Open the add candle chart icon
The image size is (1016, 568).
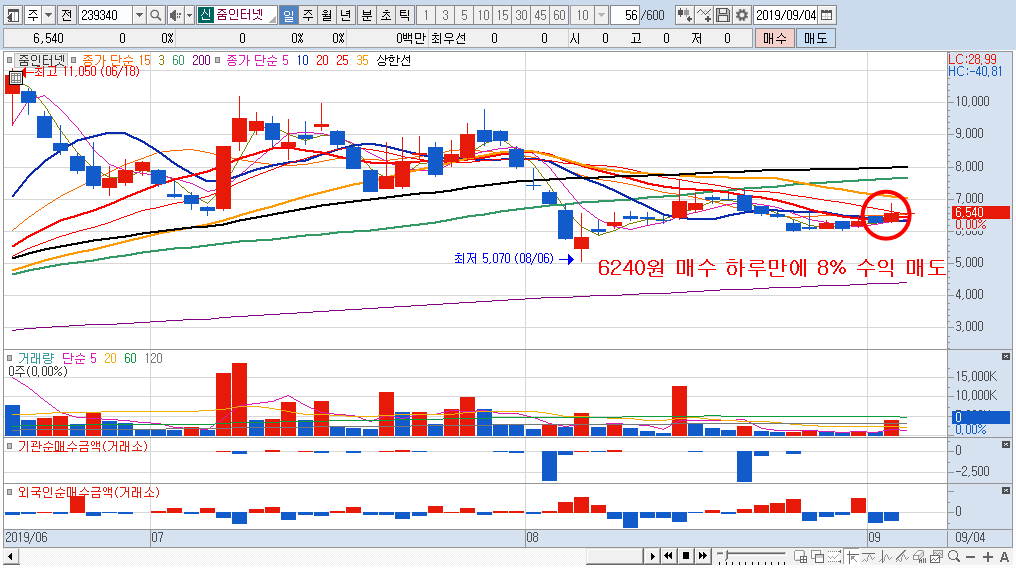click(x=684, y=15)
